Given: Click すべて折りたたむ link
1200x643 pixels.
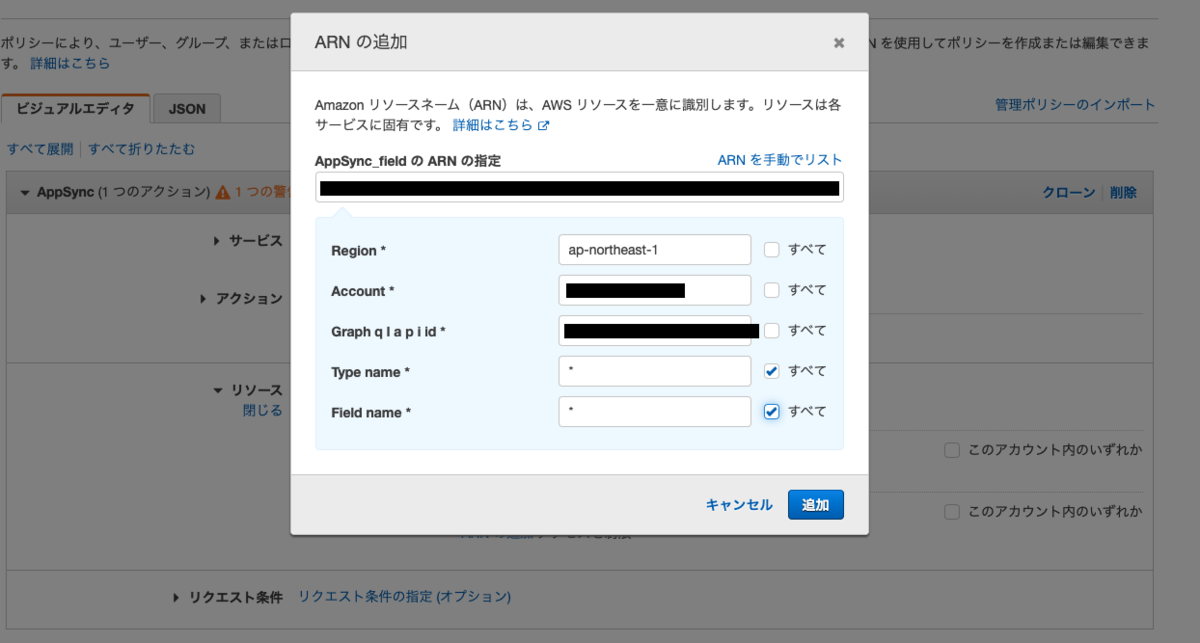Looking at the screenshot, I should tap(141, 149).
